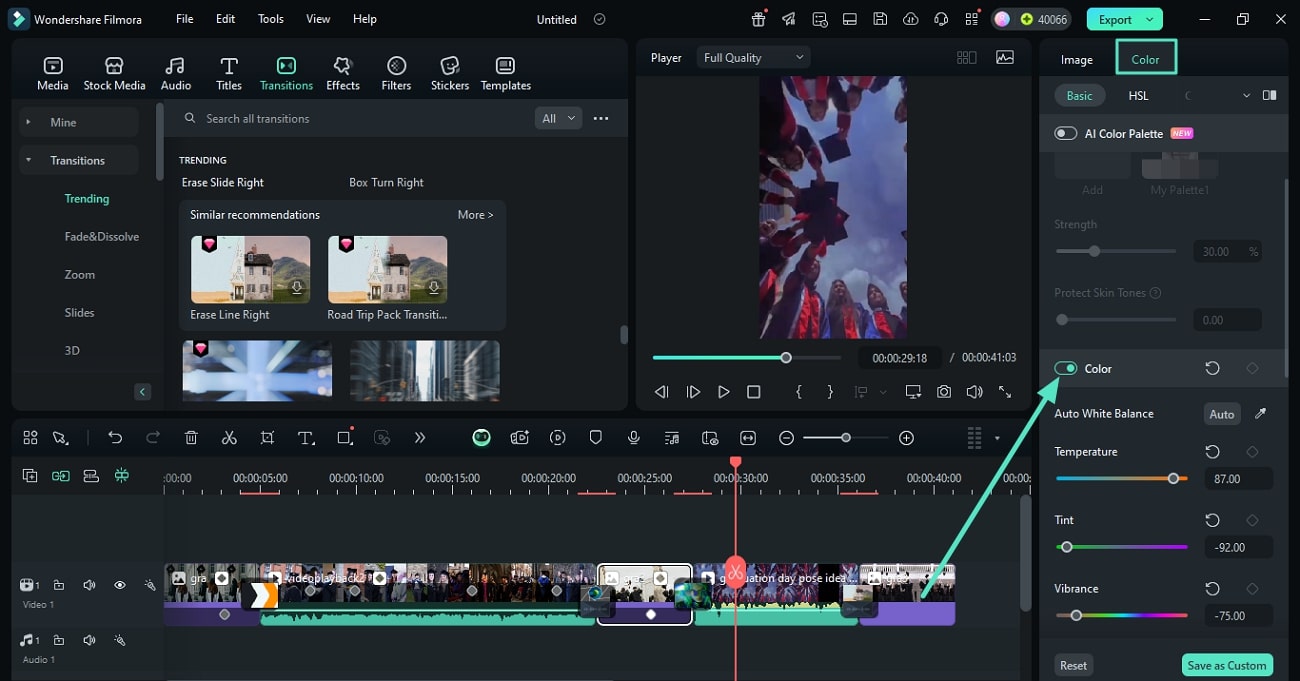The width and height of the screenshot is (1300, 681).
Task: Open the Stickers tab
Action: [x=450, y=74]
